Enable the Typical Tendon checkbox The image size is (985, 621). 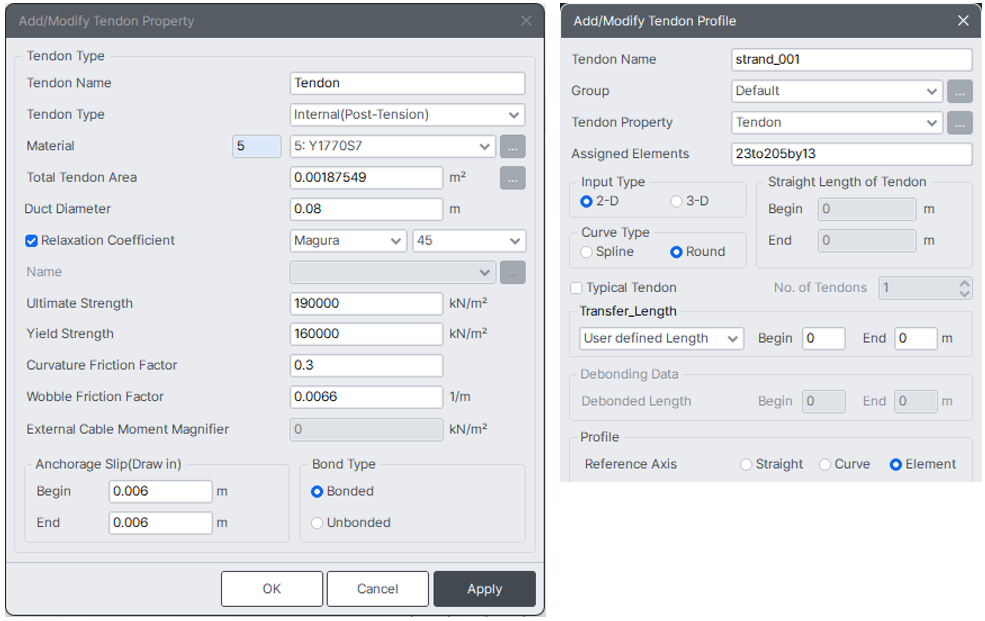[576, 288]
